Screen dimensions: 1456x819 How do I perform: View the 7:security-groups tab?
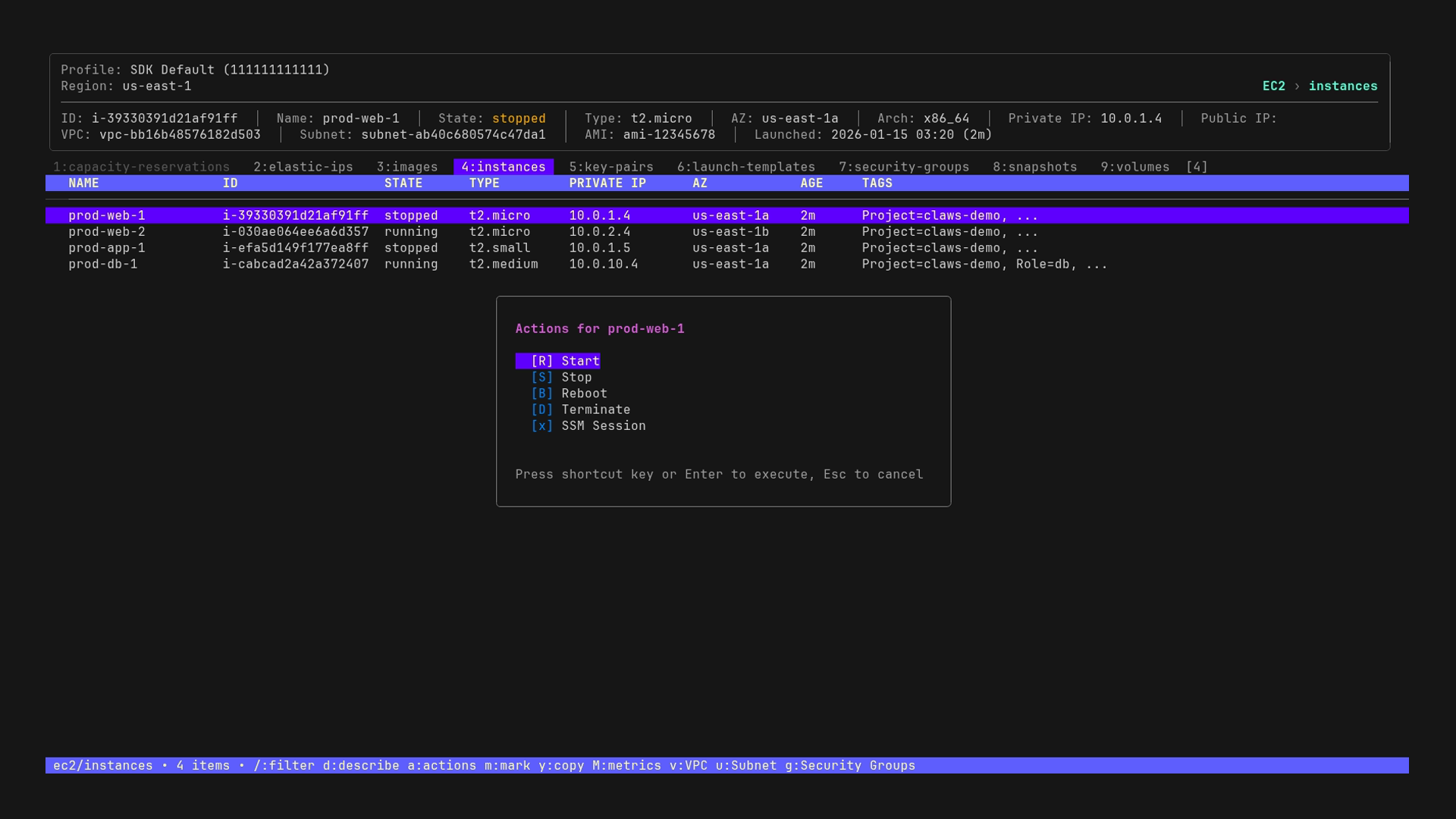(x=904, y=167)
